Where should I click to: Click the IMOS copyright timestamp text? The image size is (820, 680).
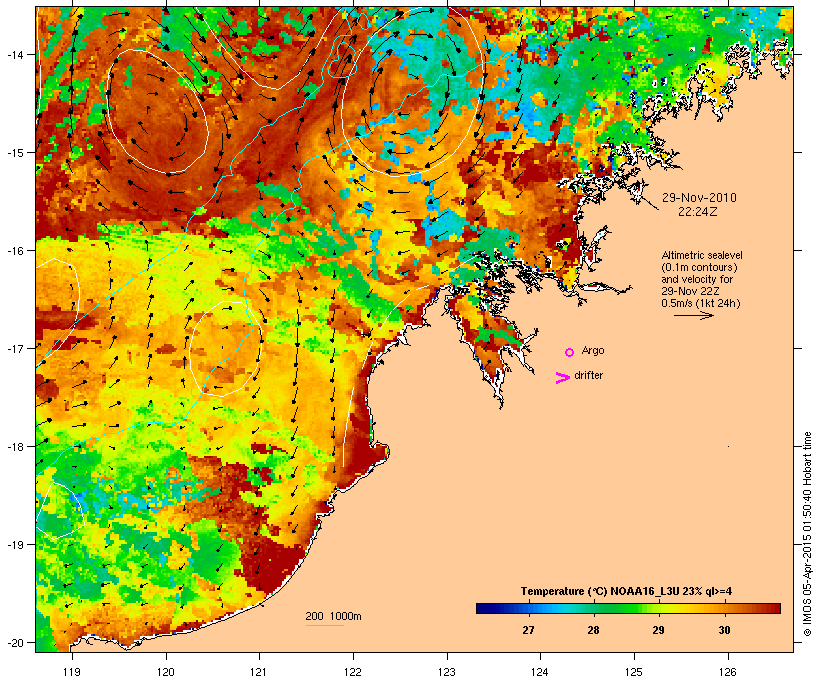click(807, 534)
